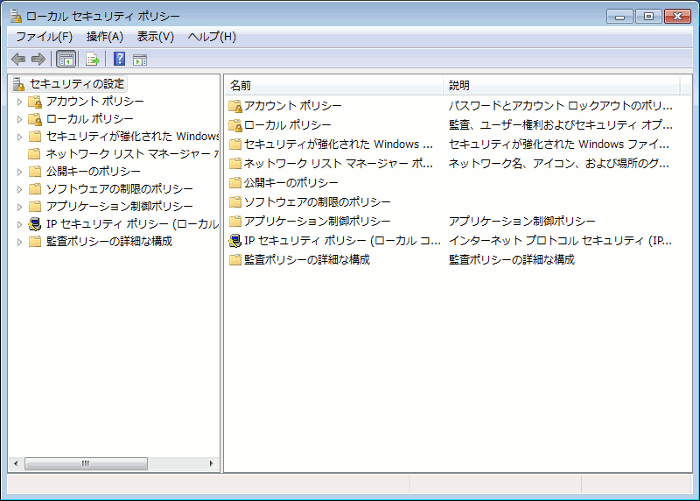Viewport: 700px width, 501px height.
Task: Click the Forward arrow toolbar icon
Action: pos(38,59)
